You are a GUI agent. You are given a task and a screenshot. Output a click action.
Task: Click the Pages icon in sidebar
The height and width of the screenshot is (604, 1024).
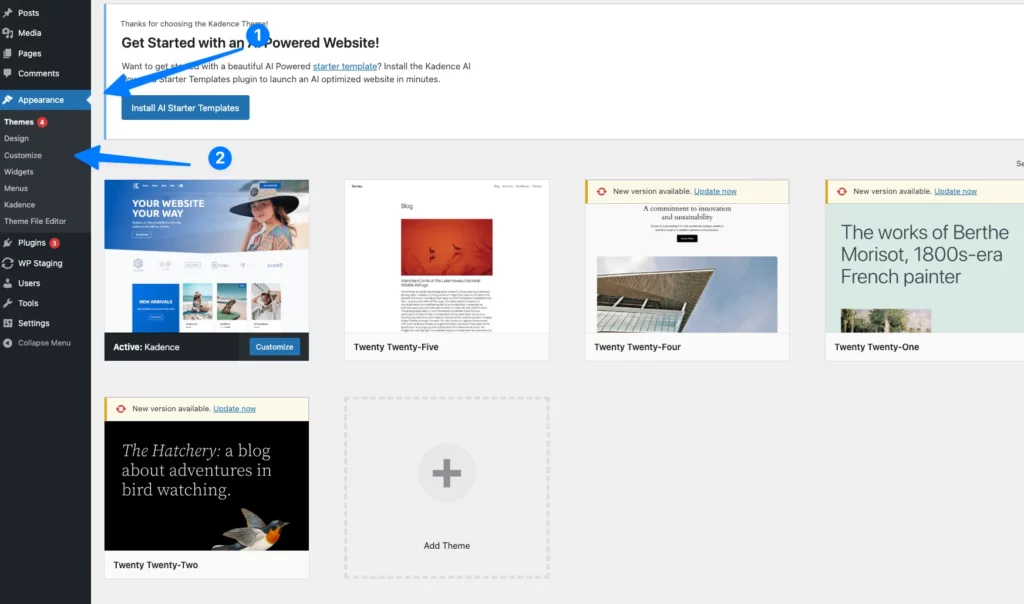click(8, 53)
